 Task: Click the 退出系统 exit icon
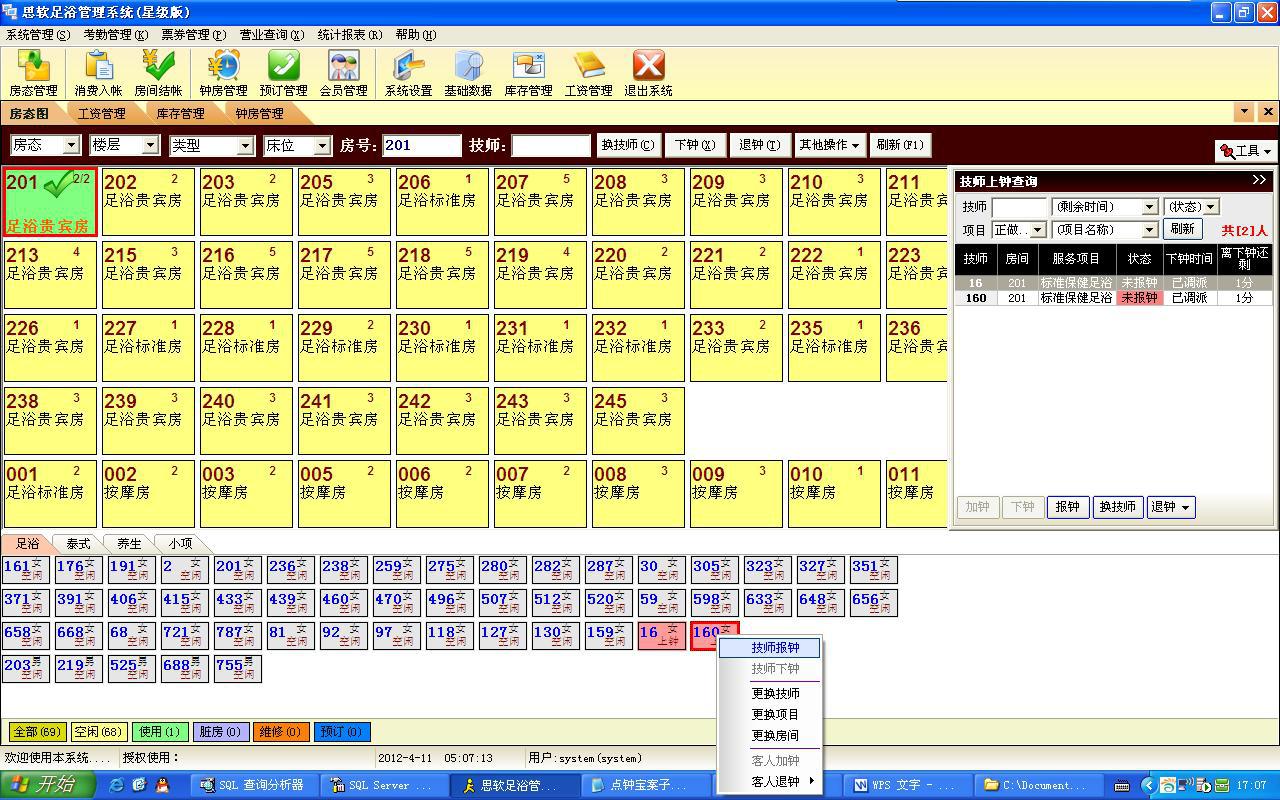tap(648, 73)
